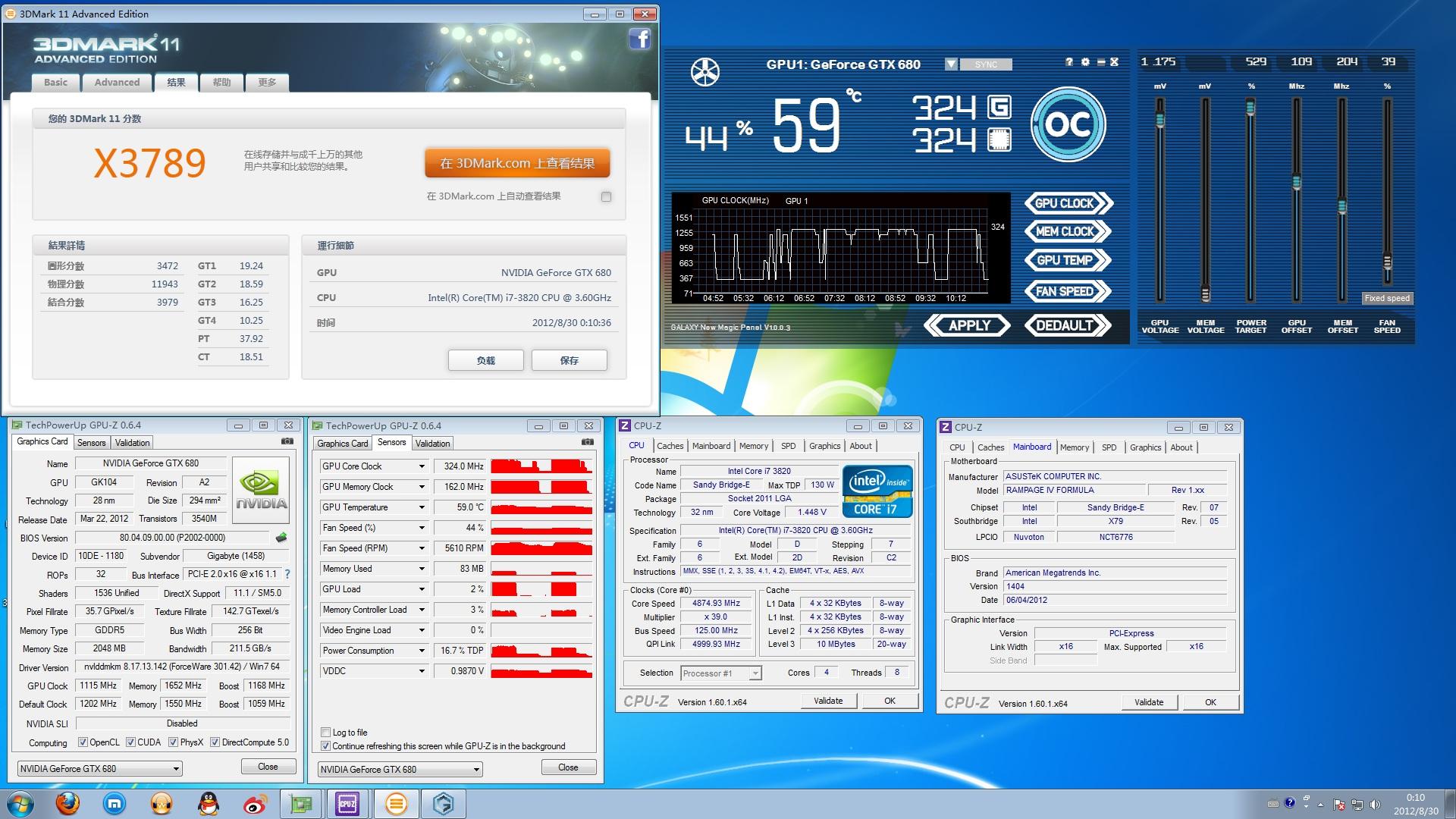1456x819 pixels.
Task: Click the keyboard input icon in system tray
Action: tap(1273, 804)
